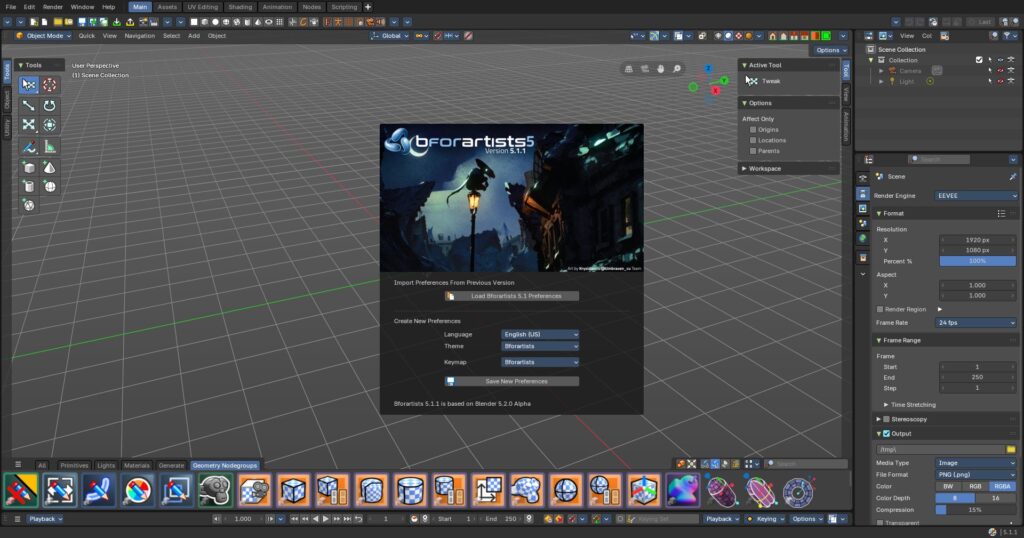Uncheck the Collection exclude checkbox in outliner

[979, 60]
